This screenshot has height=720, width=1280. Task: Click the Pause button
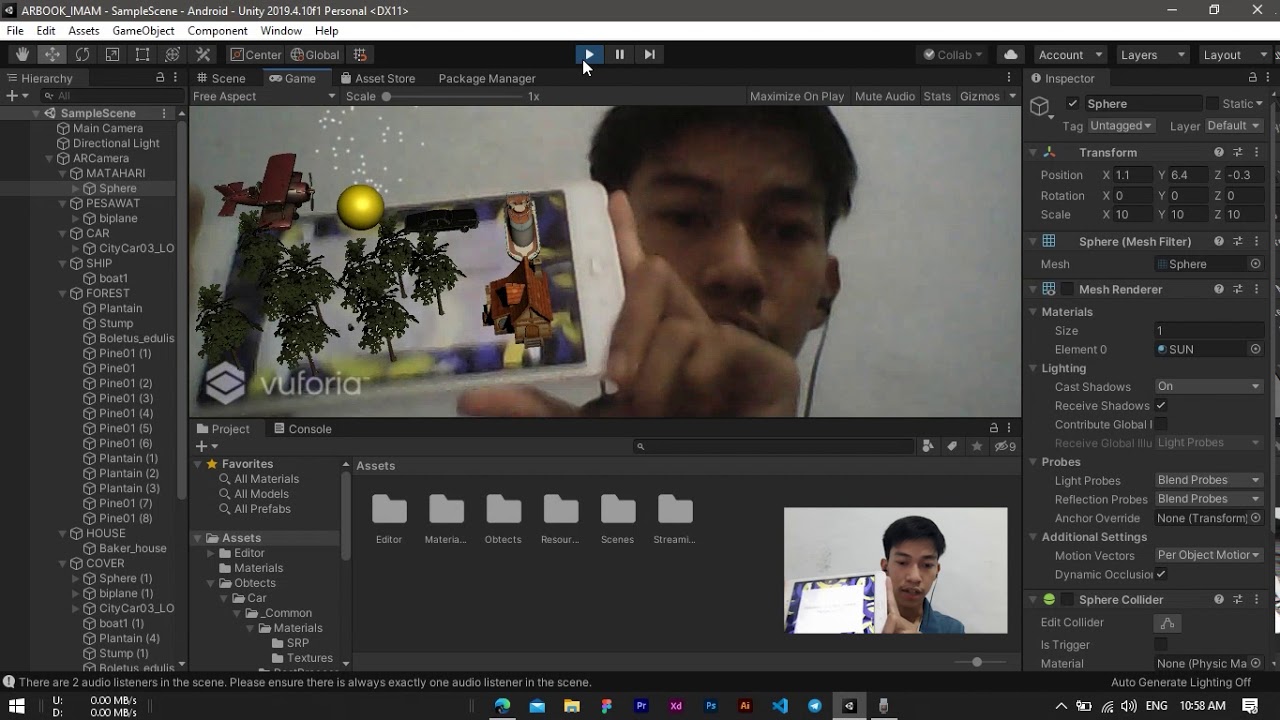tap(619, 55)
